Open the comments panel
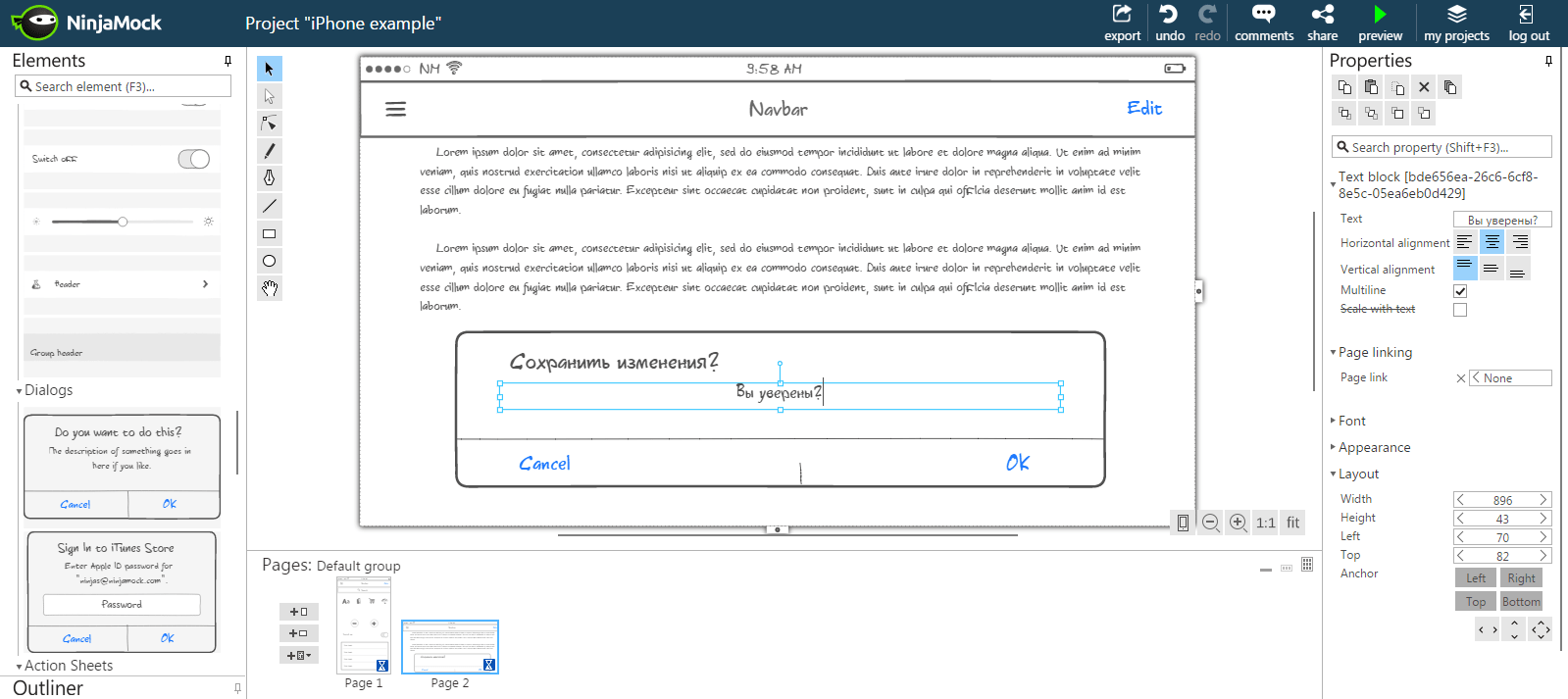This screenshot has width=1568, height=699. click(x=1264, y=23)
